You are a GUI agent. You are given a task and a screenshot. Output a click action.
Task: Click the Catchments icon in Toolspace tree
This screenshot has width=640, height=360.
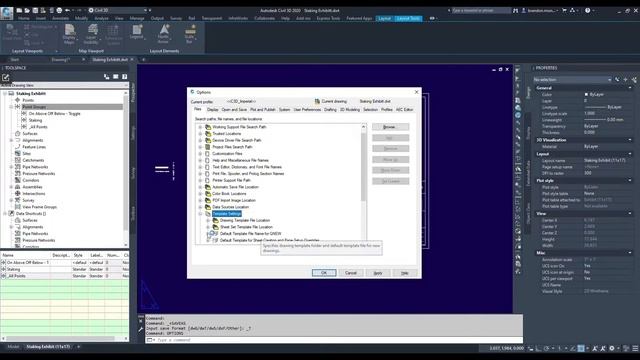pyautogui.click(x=18, y=160)
